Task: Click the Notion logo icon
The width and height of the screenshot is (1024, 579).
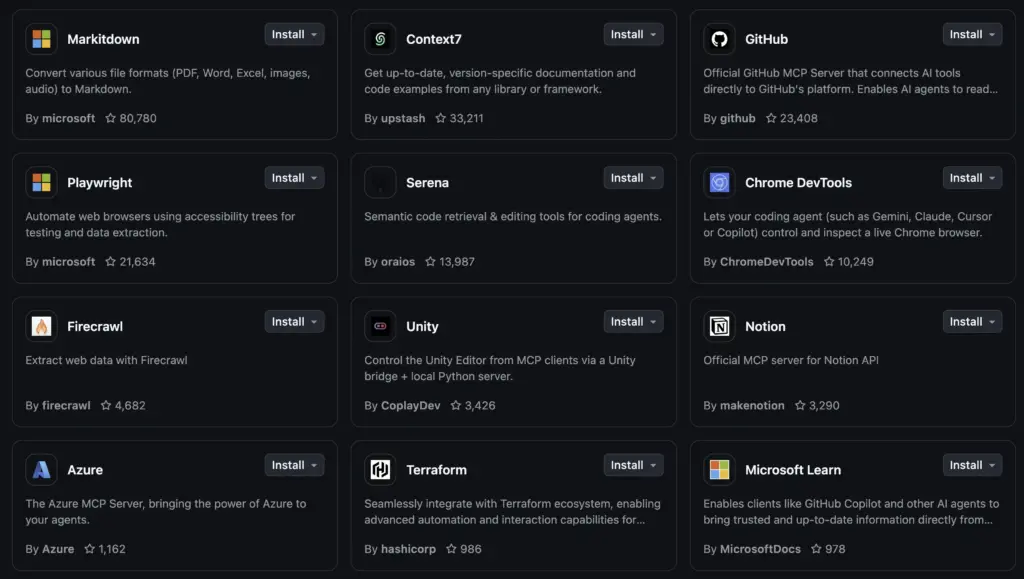Action: pos(719,326)
